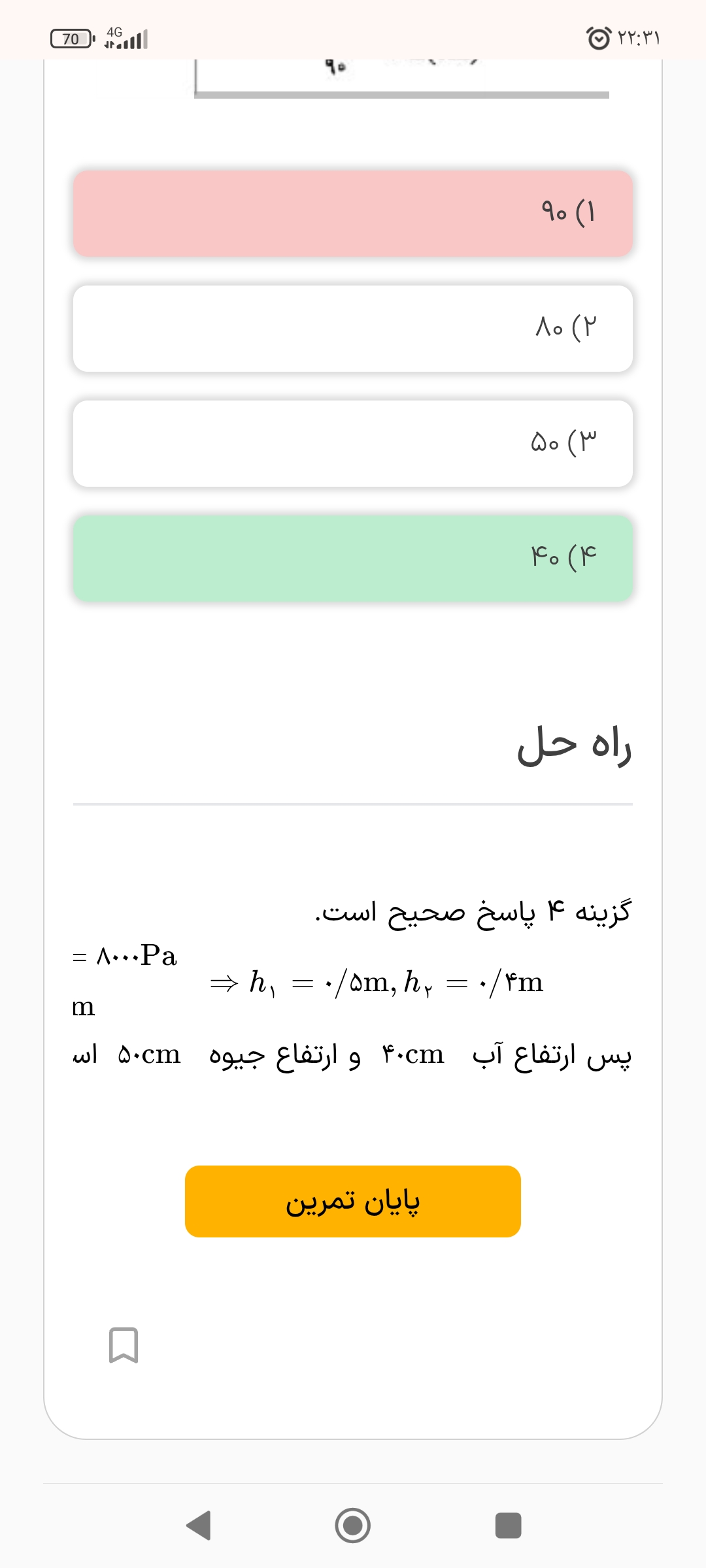The height and width of the screenshot is (1568, 706).
Task: Tap the clock time in status bar
Action: 639,38
